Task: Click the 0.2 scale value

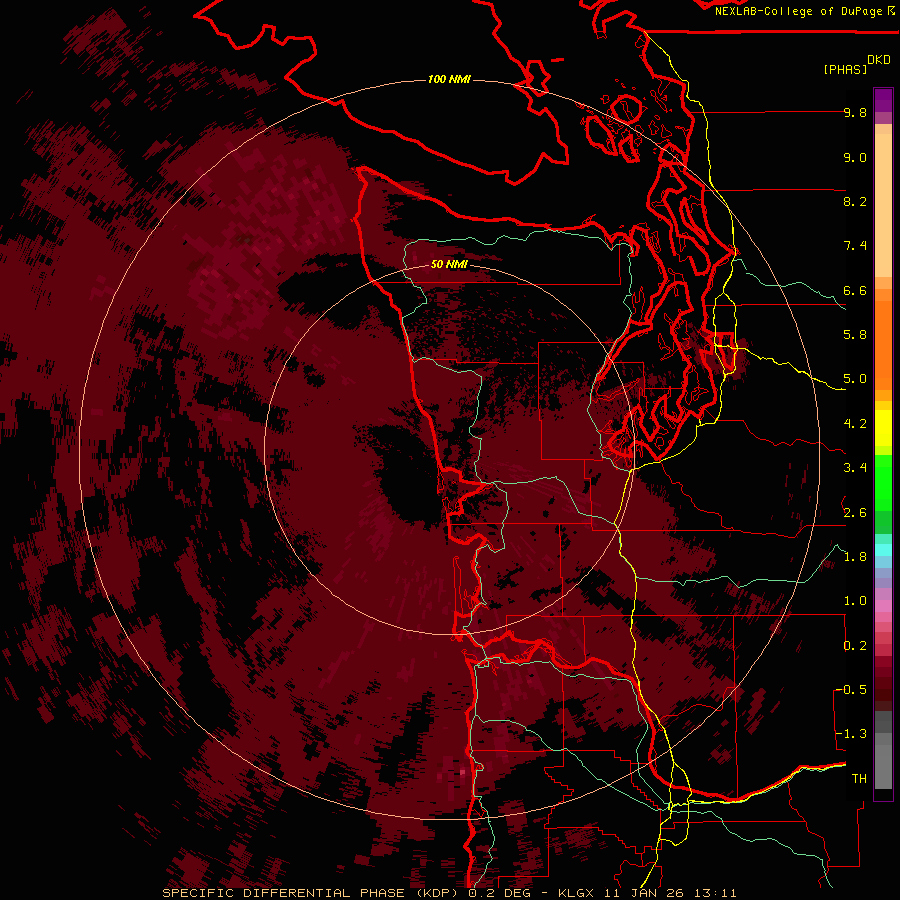Action: [x=855, y=646]
